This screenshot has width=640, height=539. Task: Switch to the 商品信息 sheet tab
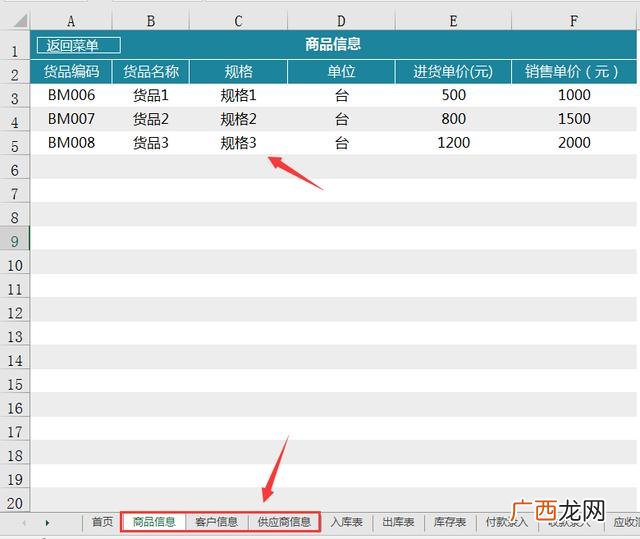(x=154, y=521)
